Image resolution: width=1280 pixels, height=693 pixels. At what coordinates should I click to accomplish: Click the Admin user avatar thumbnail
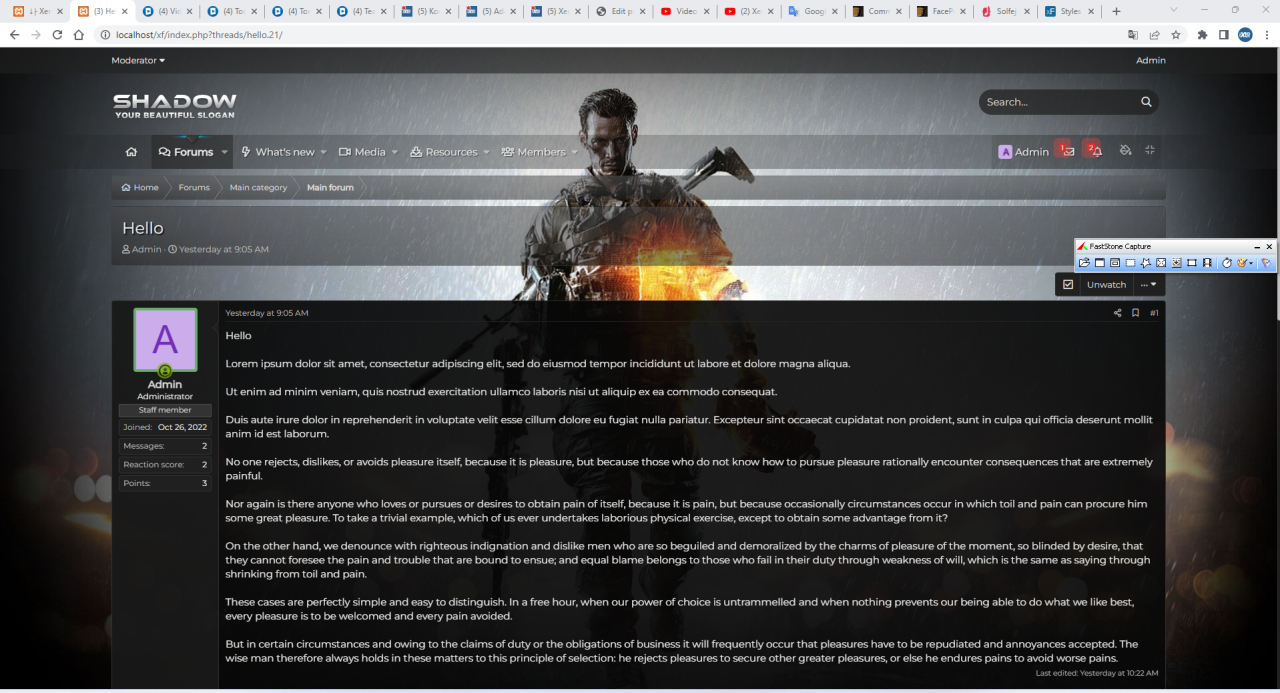tap(165, 340)
